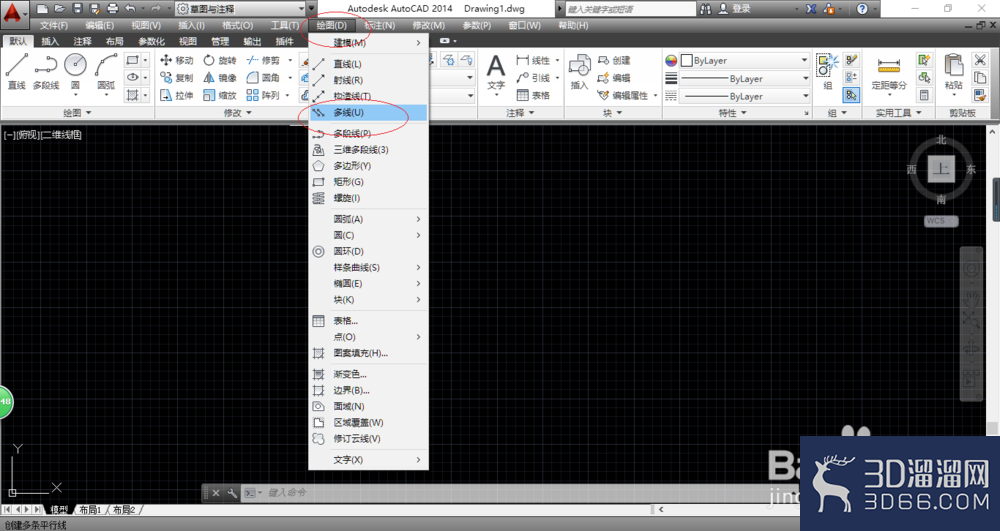Click the 文字 Text tool with large A
This screenshot has width=1000, height=531.
496,71
